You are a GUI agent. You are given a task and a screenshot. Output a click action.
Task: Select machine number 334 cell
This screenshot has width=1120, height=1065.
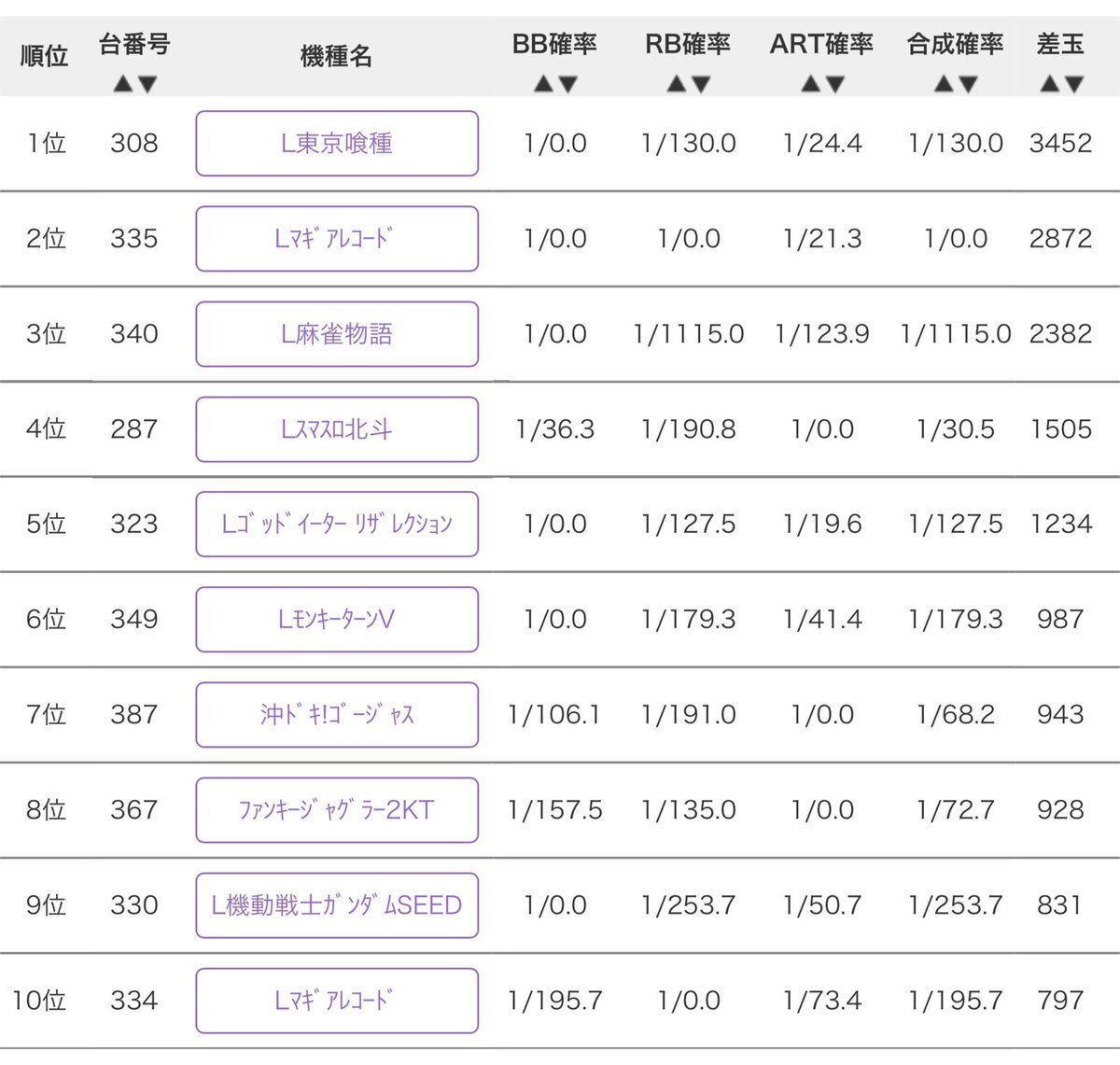(134, 1001)
